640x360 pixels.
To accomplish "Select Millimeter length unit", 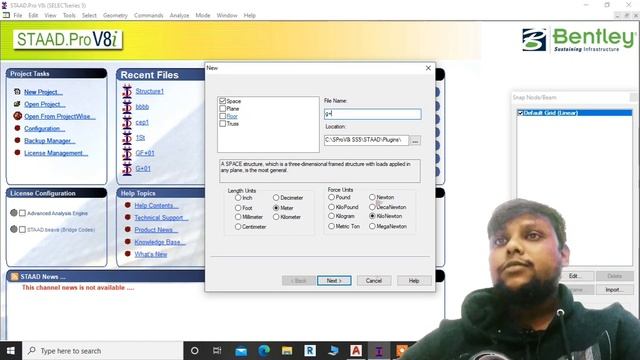I will click(238, 217).
